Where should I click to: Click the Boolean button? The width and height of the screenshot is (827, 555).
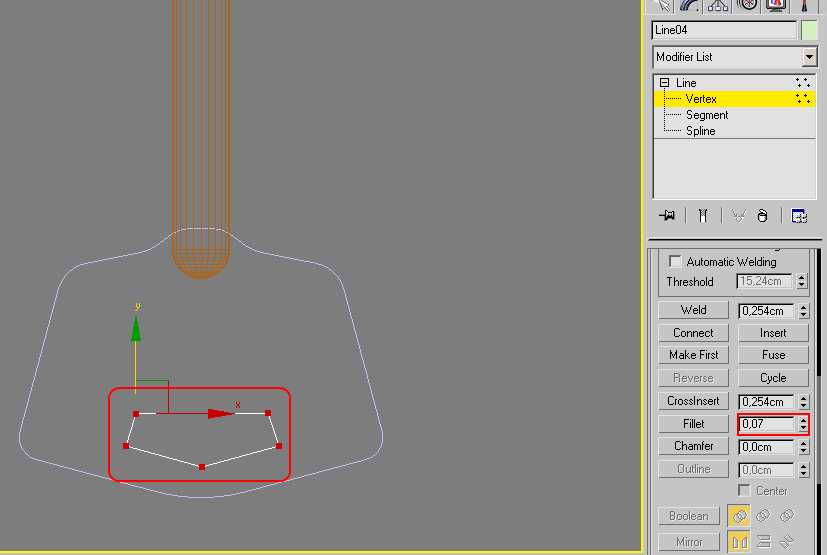tap(689, 515)
